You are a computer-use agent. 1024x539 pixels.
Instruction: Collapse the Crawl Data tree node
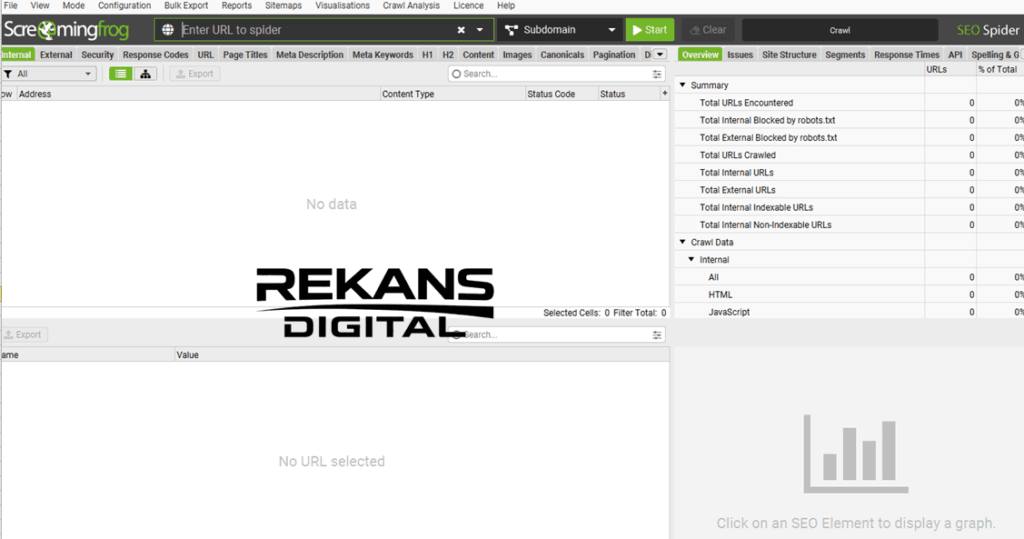click(682, 243)
